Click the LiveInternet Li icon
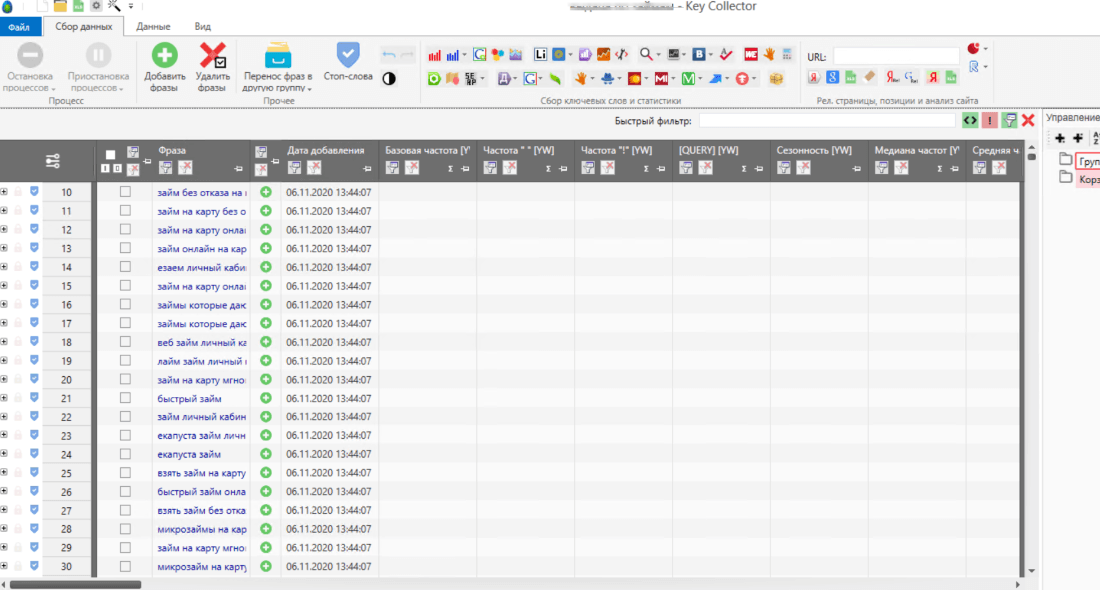The width and height of the screenshot is (1100, 590). coord(540,54)
